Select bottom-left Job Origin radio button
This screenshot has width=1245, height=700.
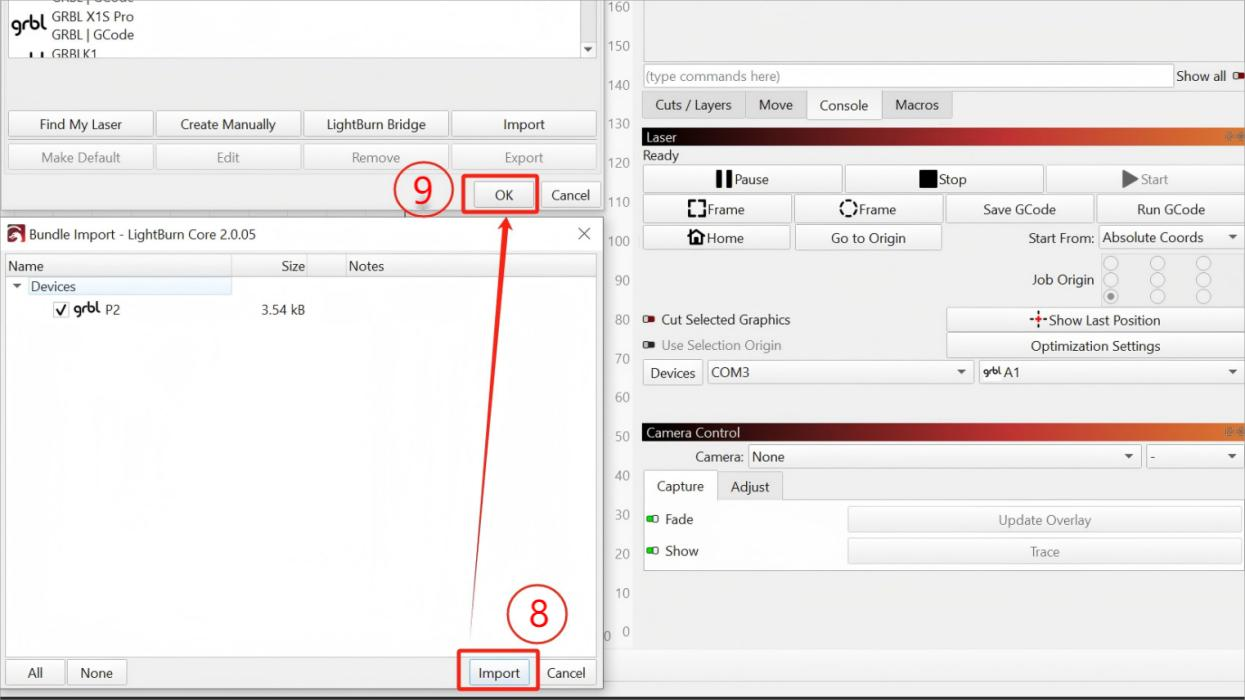pyautogui.click(x=1109, y=296)
